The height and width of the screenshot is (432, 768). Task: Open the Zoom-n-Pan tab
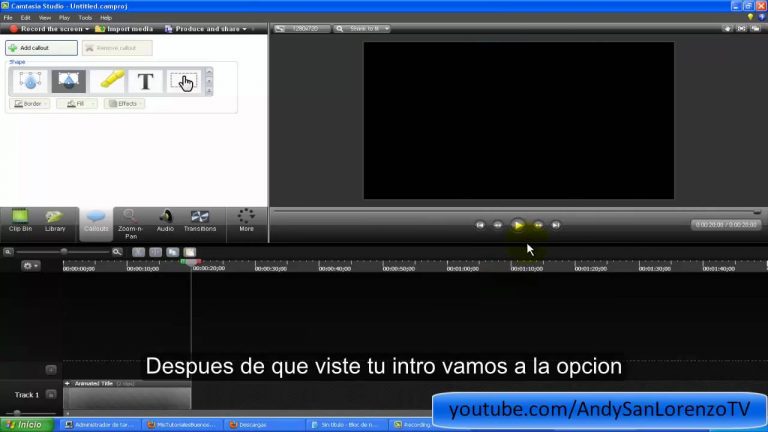pyautogui.click(x=130, y=224)
